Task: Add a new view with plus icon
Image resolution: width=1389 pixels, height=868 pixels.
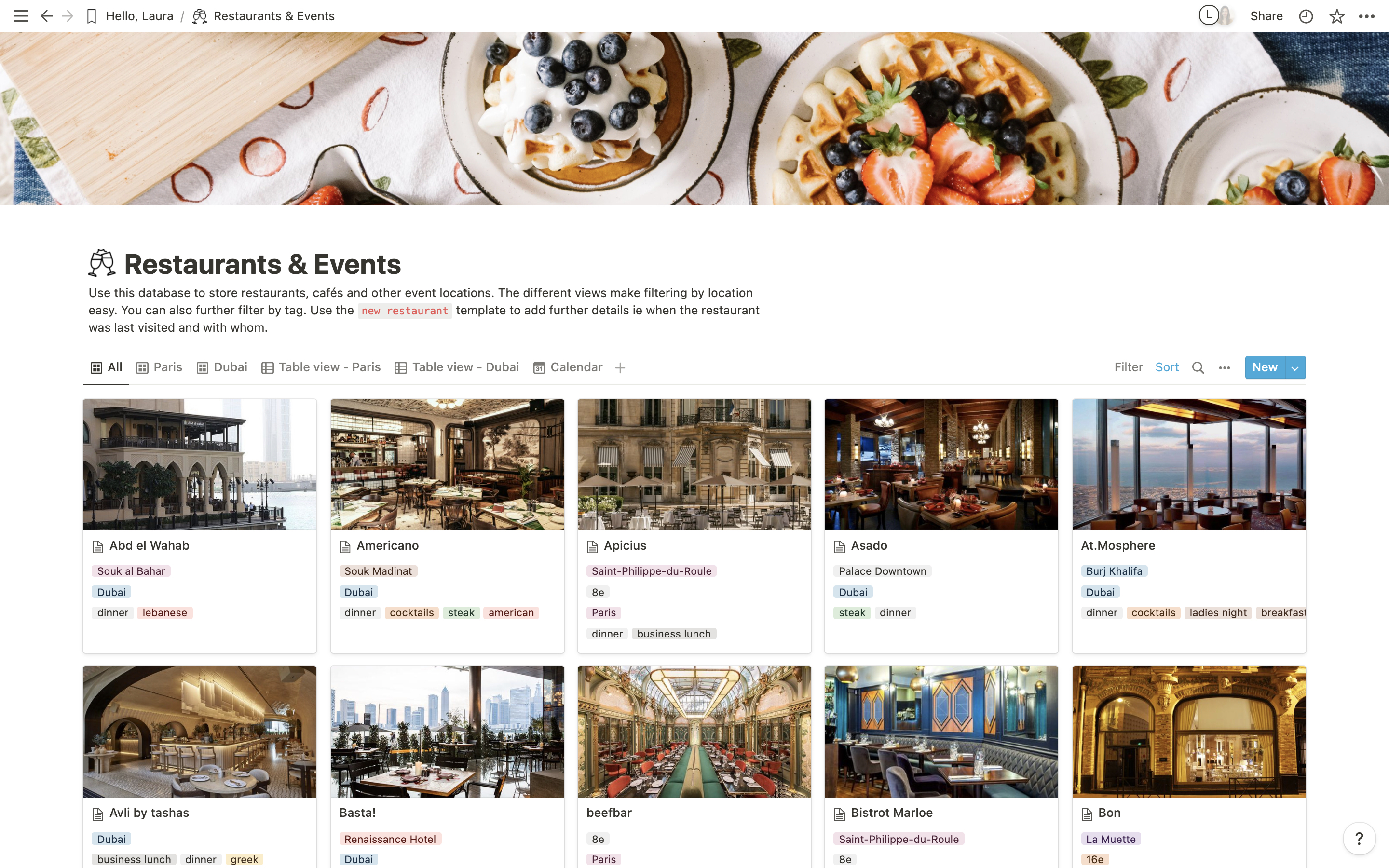Action: point(620,368)
